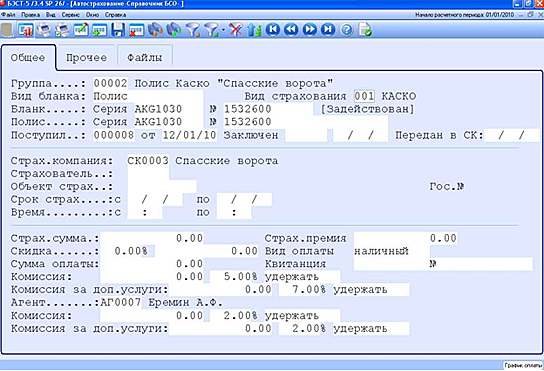Open the chart window toolbar icon

pos(26,30)
